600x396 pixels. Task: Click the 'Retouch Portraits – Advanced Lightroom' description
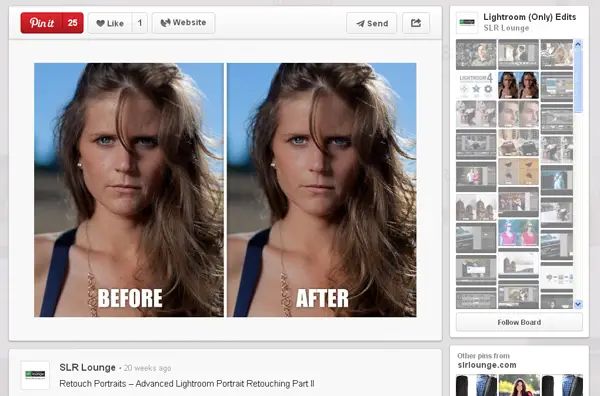187,383
